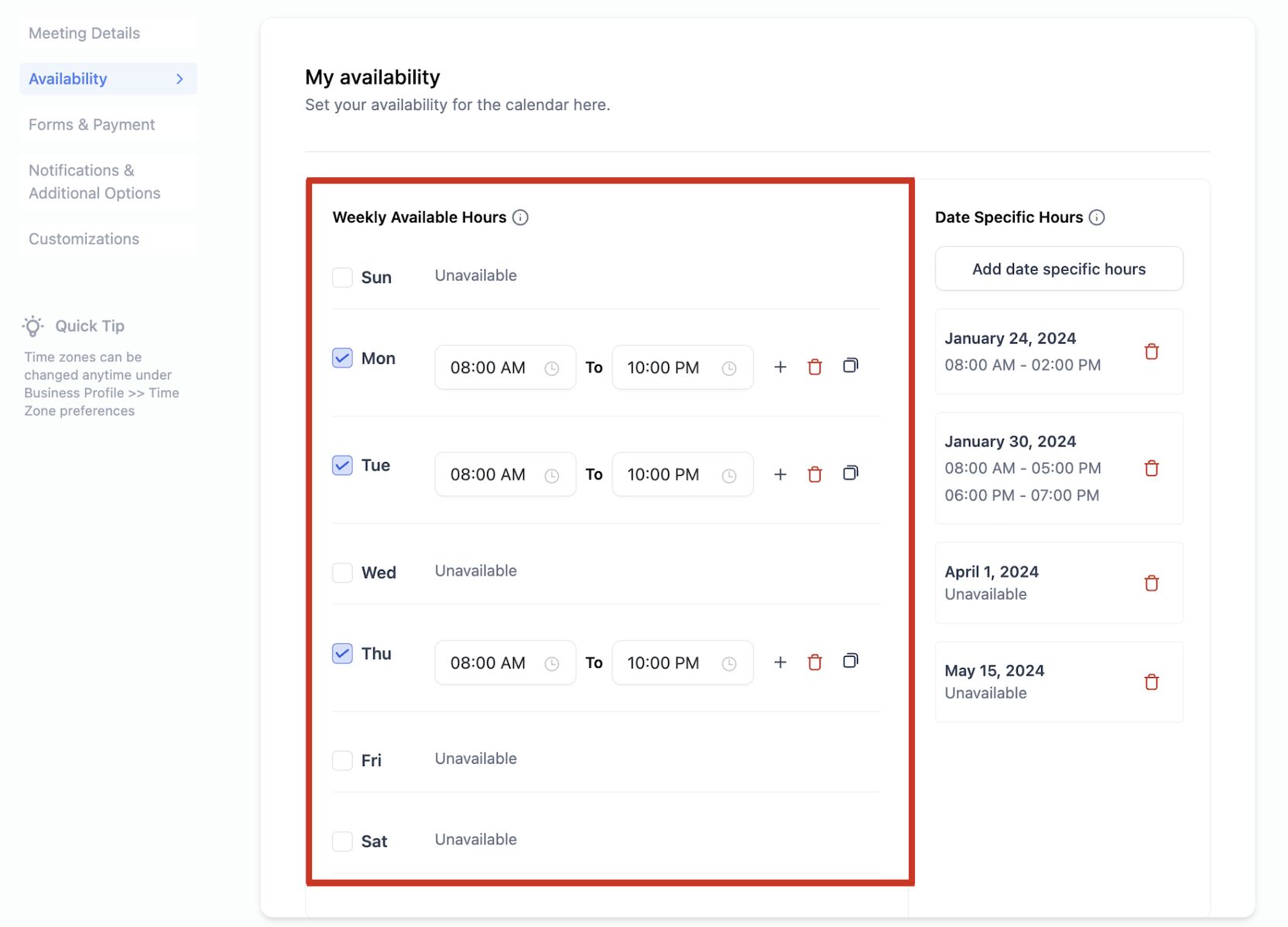Open Tuesday end time 10:00 PM picker
Image resolution: width=1288 pixels, height=927 pixels.
(682, 474)
